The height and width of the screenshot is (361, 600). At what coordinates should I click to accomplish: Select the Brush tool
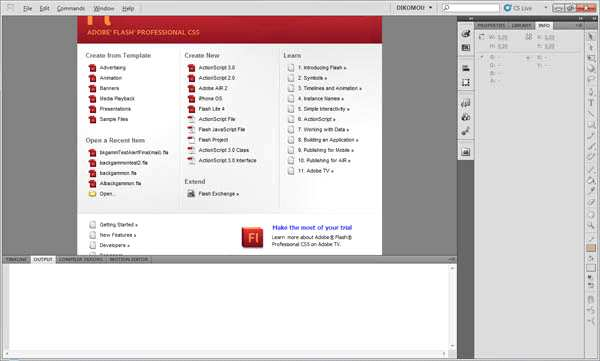[x=591, y=146]
